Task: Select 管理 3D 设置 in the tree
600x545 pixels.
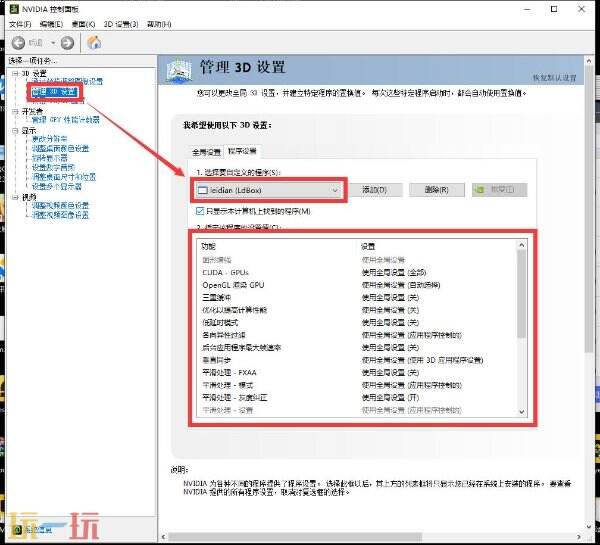Action: click(54, 92)
